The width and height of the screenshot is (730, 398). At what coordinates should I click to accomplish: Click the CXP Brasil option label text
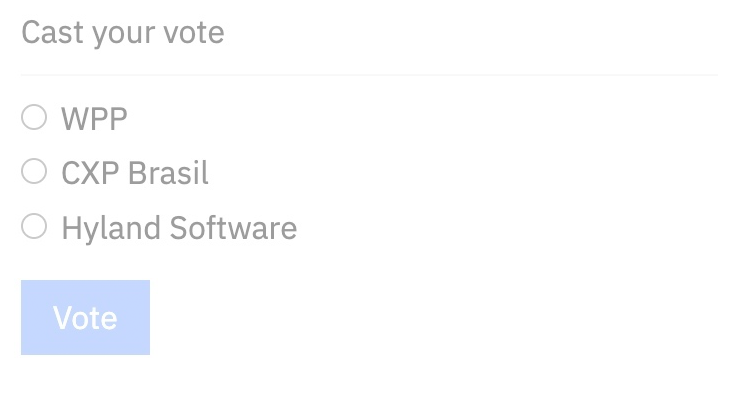(135, 173)
